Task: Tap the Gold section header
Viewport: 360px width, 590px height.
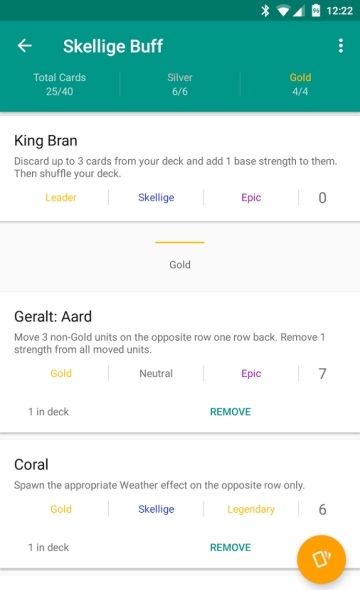Action: click(x=180, y=265)
